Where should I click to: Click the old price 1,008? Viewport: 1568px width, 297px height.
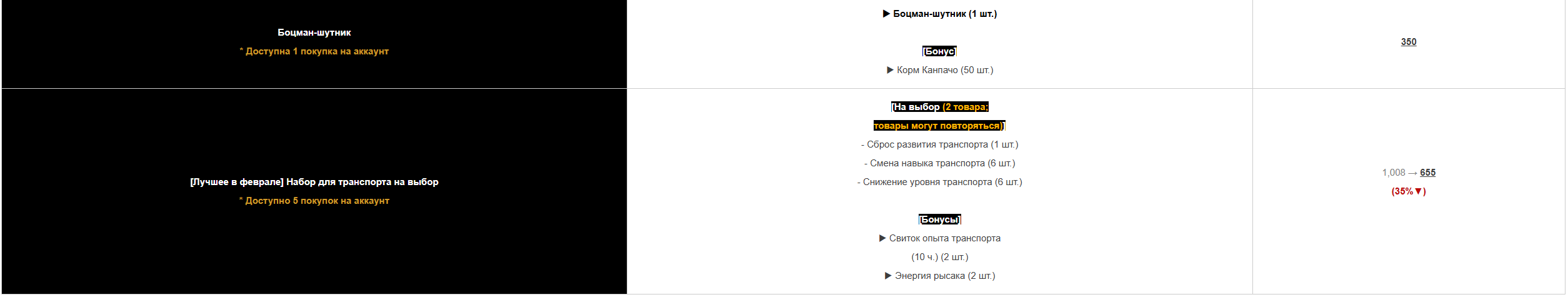[x=1393, y=173]
